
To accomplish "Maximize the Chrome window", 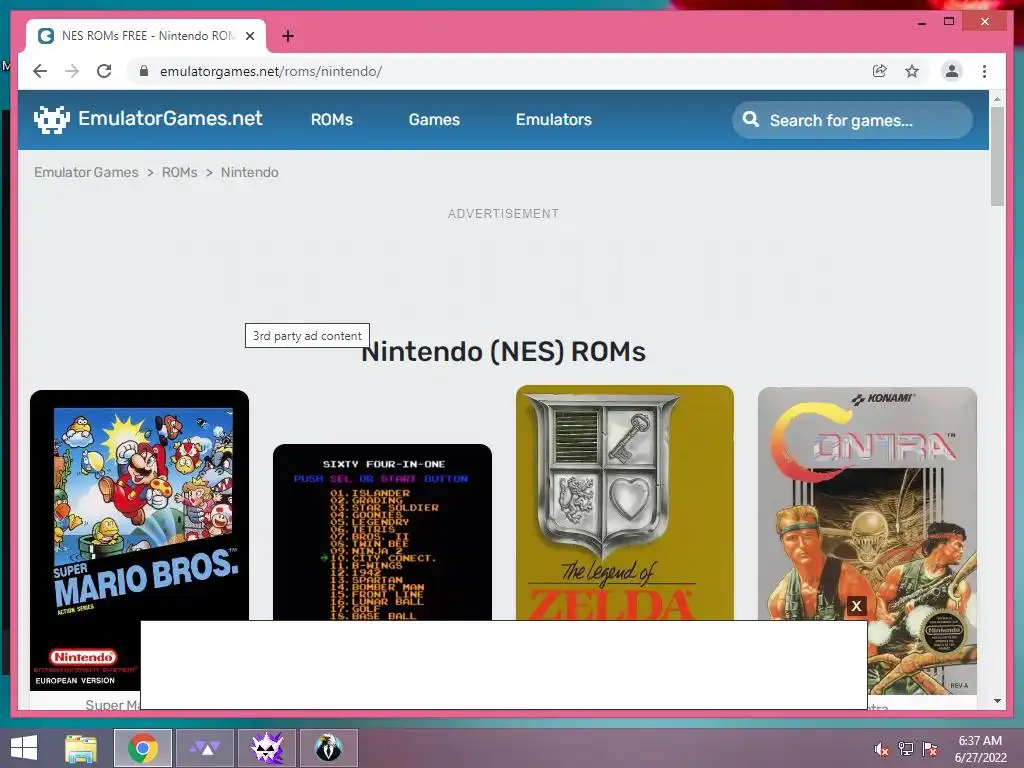I will click(x=949, y=22).
